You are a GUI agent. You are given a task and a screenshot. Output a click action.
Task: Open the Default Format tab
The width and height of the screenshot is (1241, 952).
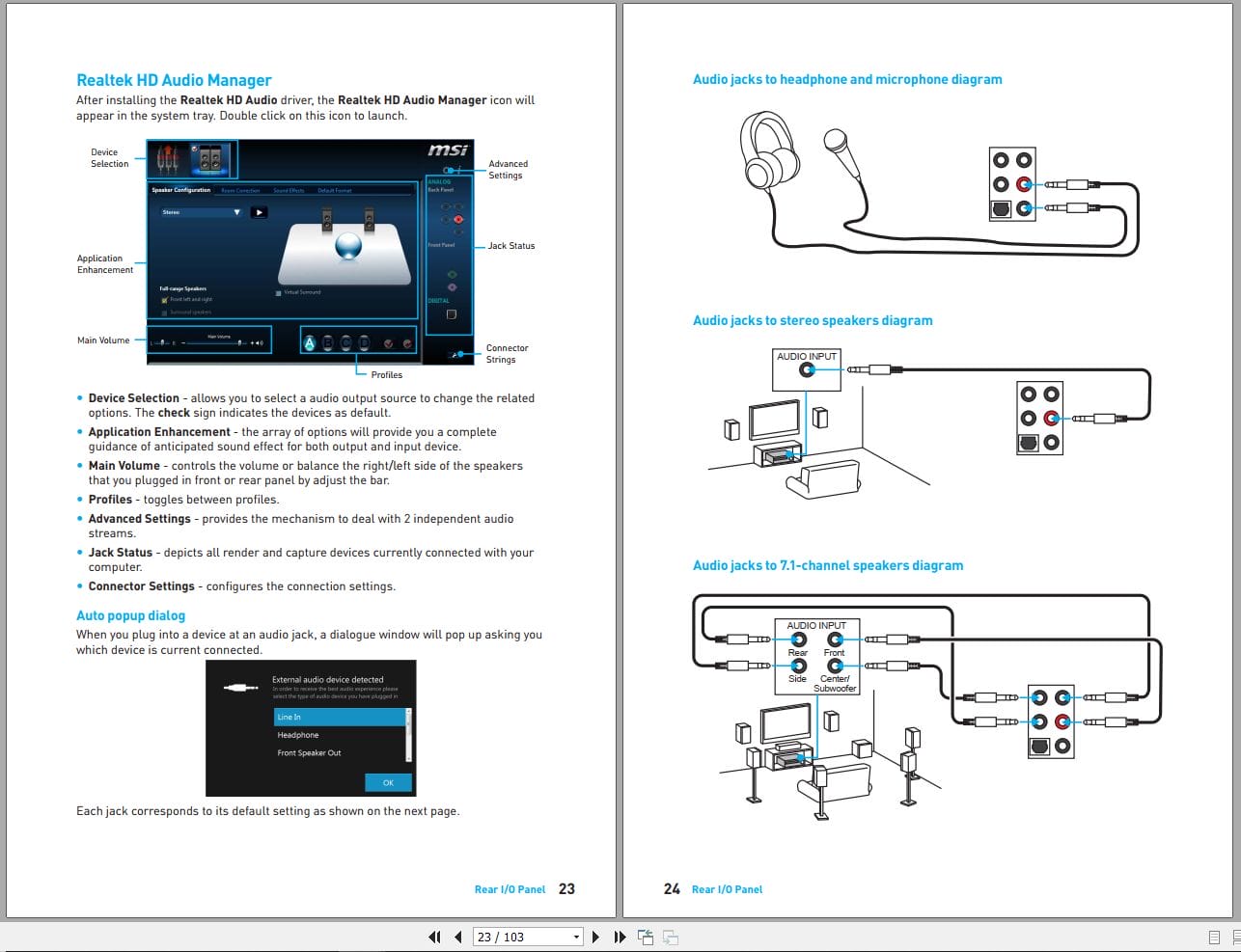336,190
